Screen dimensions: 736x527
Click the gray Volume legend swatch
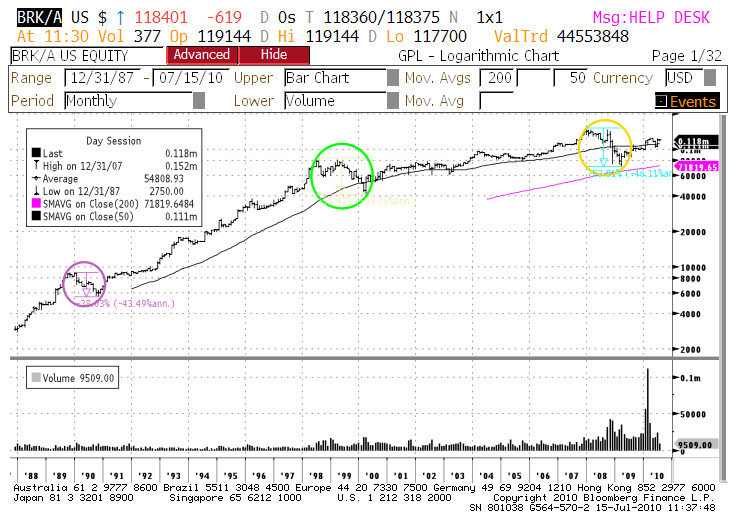(x=36, y=377)
